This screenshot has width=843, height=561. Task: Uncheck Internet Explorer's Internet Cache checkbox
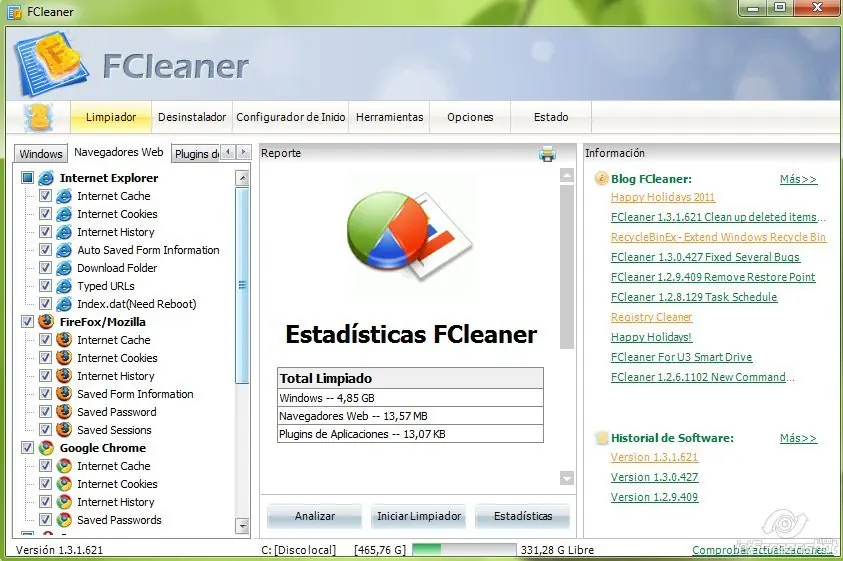pos(45,196)
